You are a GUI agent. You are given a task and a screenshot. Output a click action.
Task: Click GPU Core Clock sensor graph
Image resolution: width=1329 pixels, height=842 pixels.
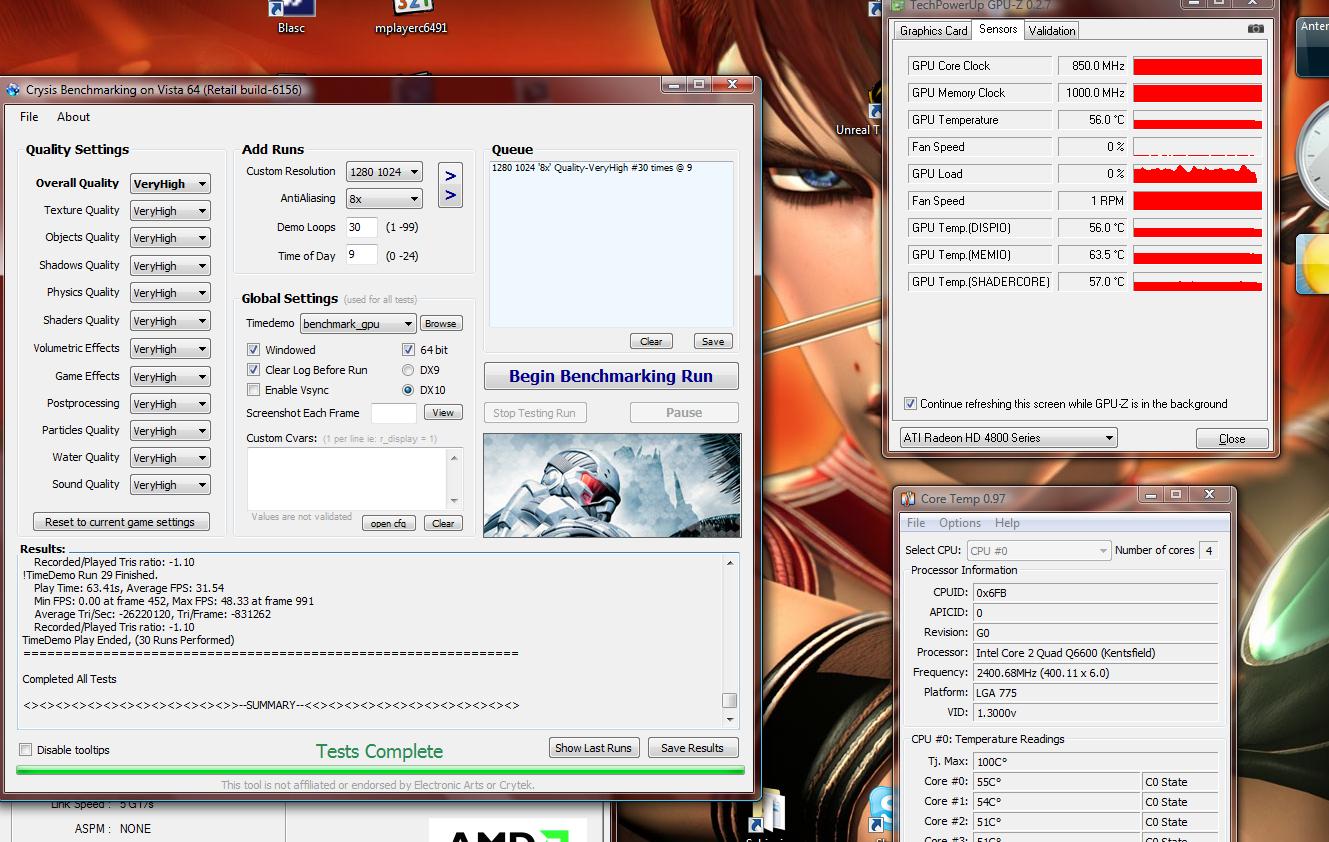1197,66
